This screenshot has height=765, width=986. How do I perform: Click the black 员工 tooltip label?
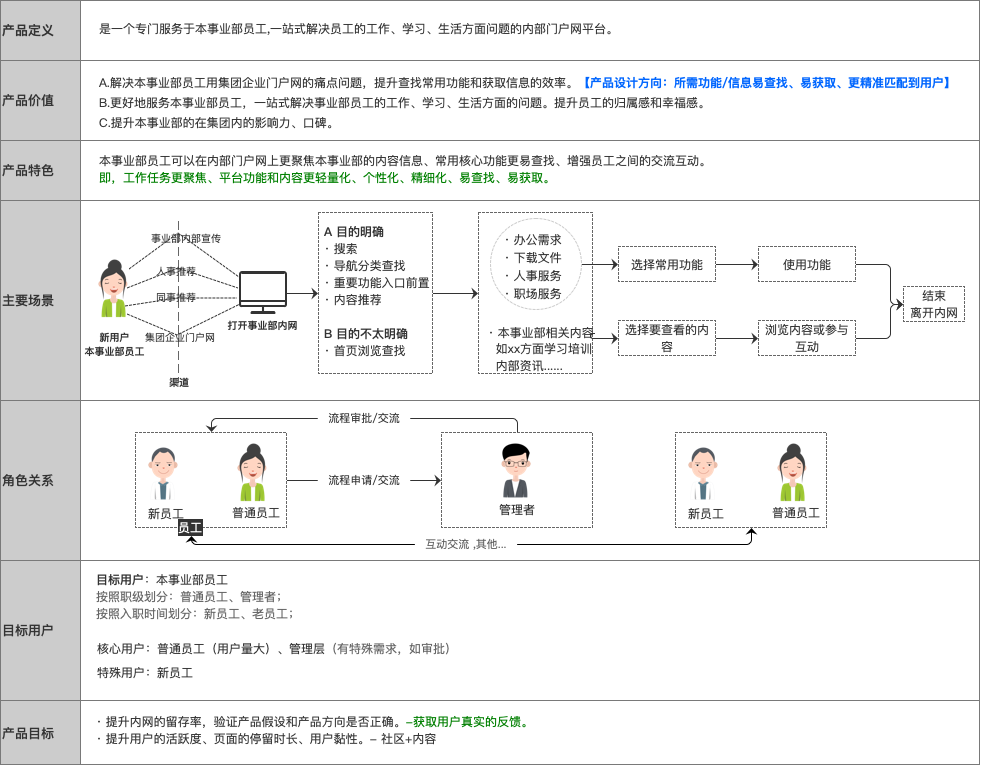[x=190, y=527]
